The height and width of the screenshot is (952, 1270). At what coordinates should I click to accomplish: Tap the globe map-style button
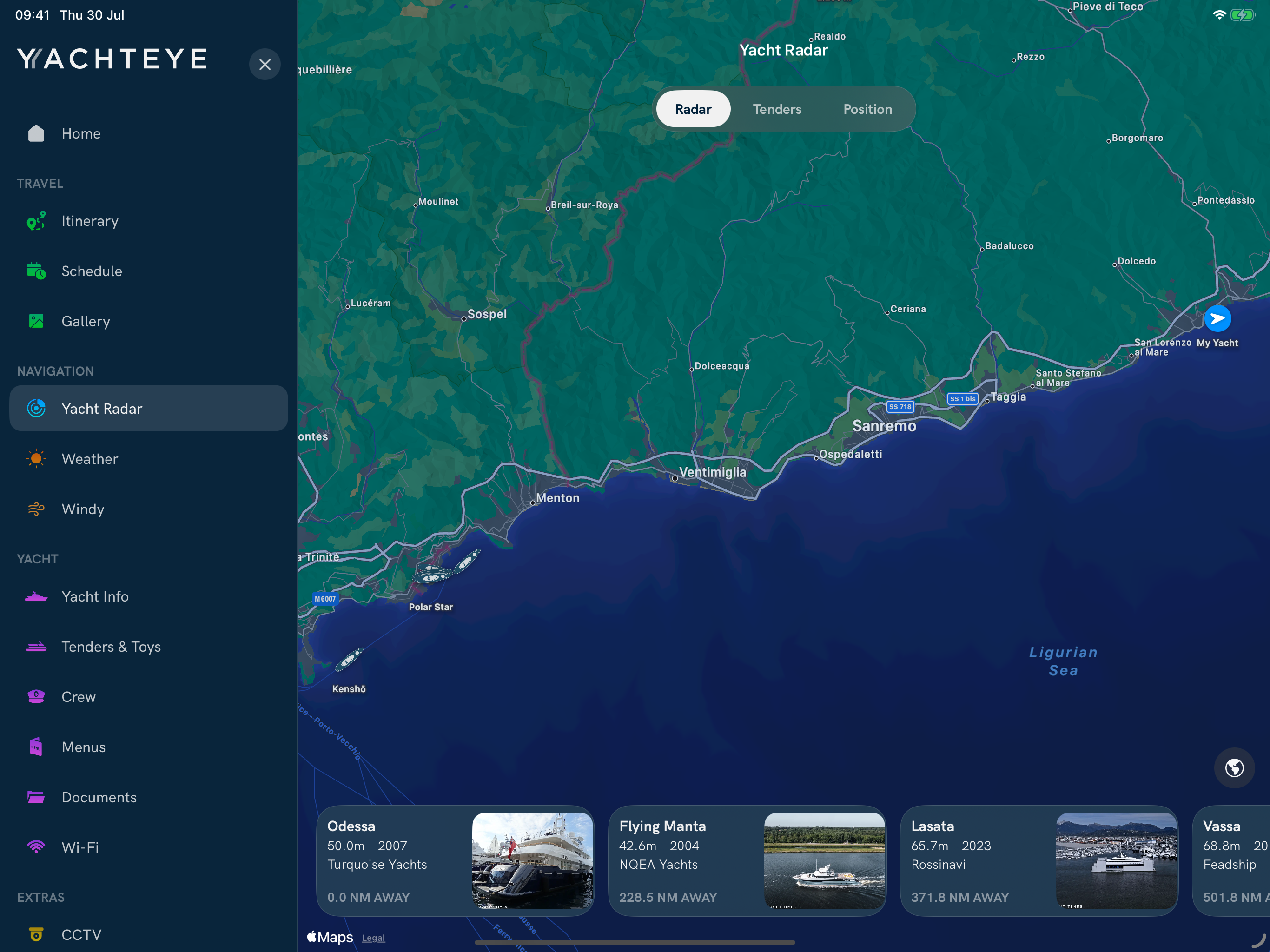[x=1234, y=767]
